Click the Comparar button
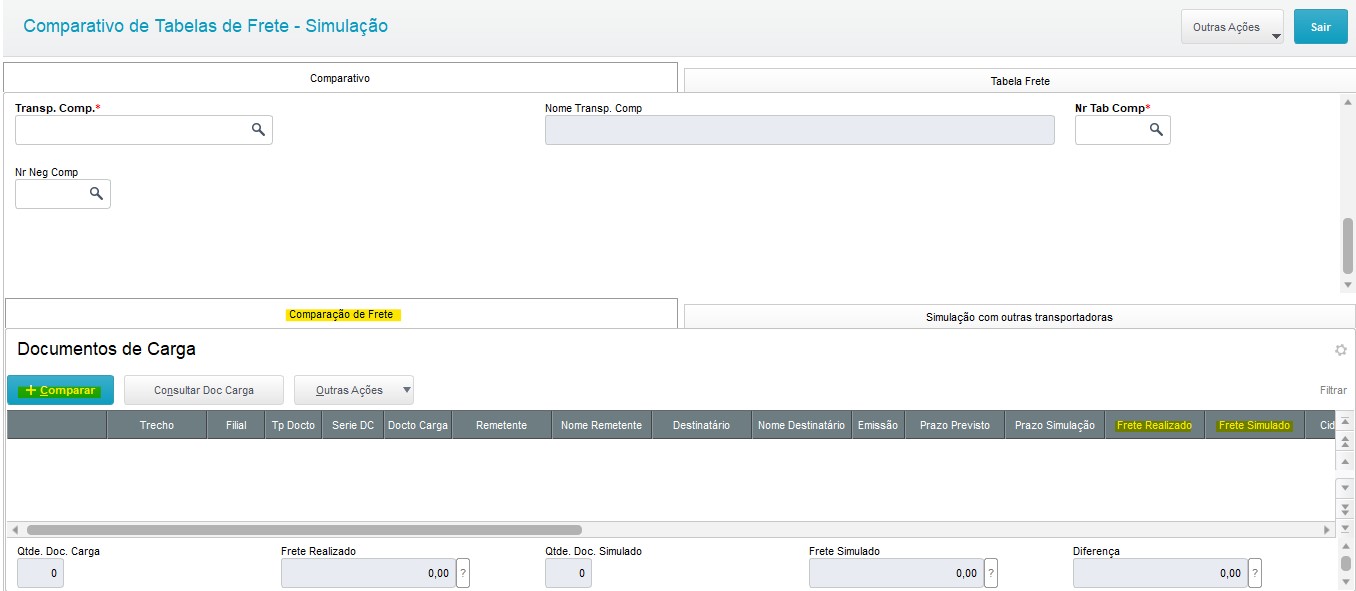The height and width of the screenshot is (591, 1356). pos(61,390)
